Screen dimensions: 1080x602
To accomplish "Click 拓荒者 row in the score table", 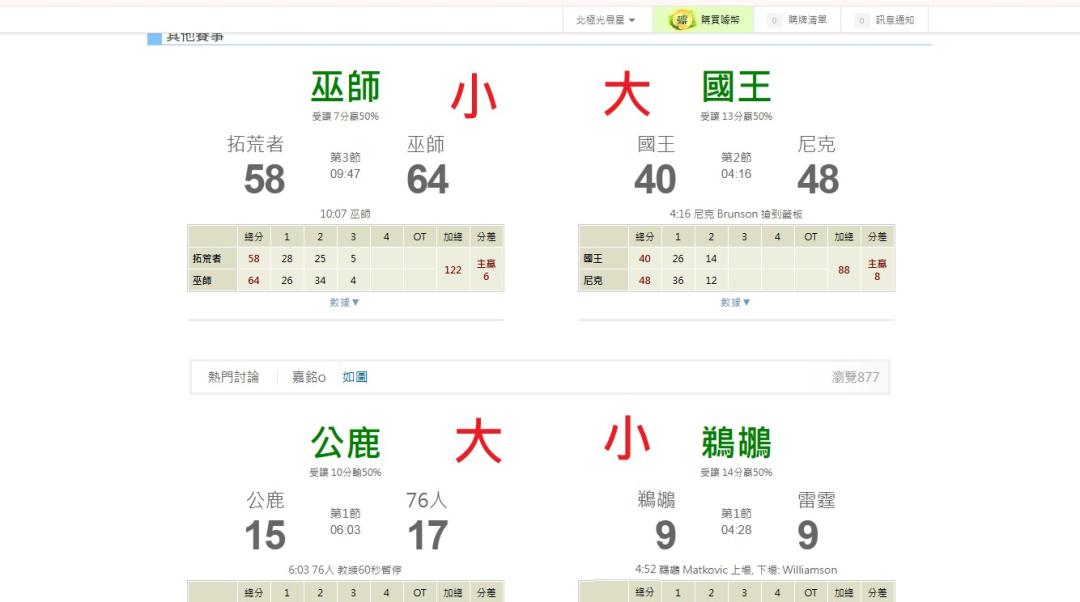I will click(207, 259).
